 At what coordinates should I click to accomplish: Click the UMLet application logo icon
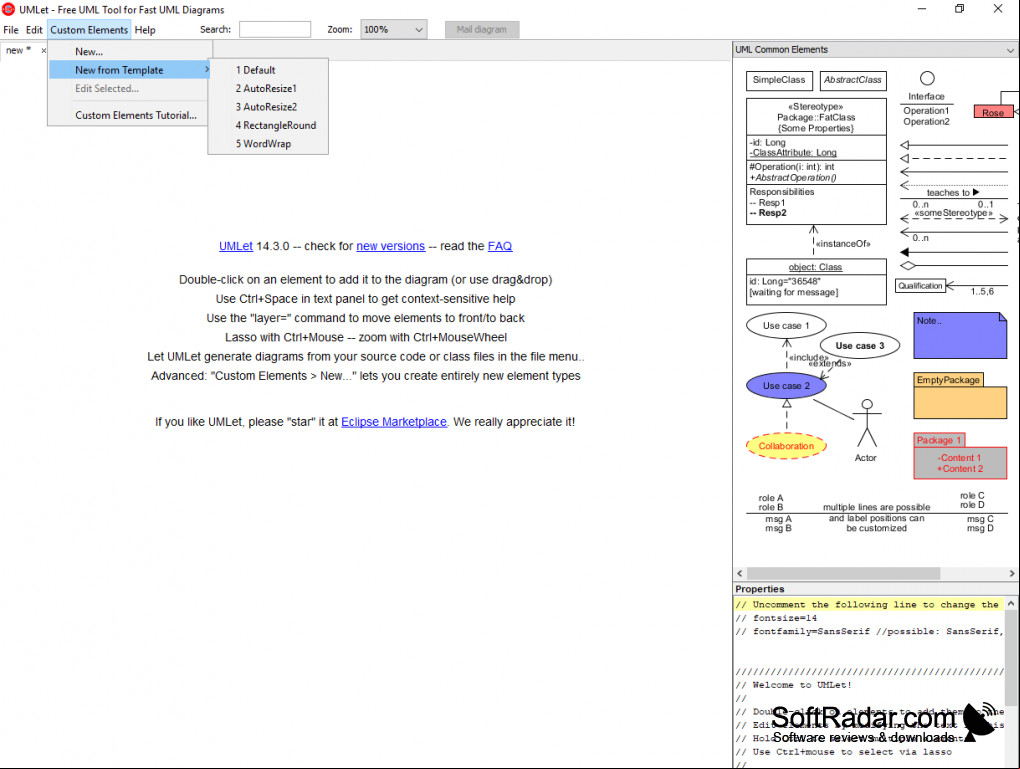pos(8,9)
